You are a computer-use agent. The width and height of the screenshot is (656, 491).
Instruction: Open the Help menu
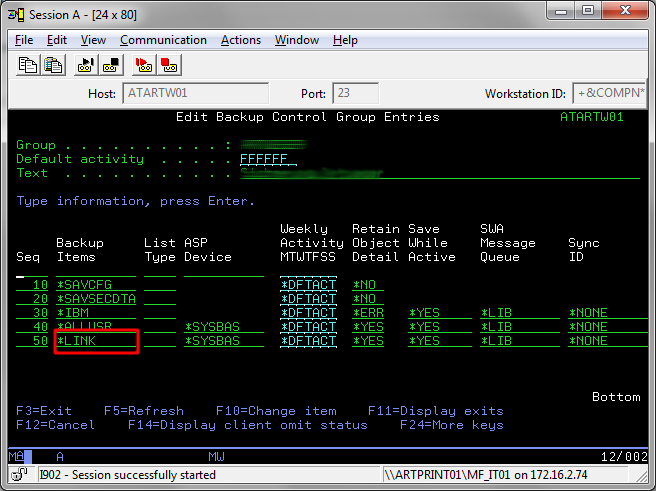click(x=345, y=40)
